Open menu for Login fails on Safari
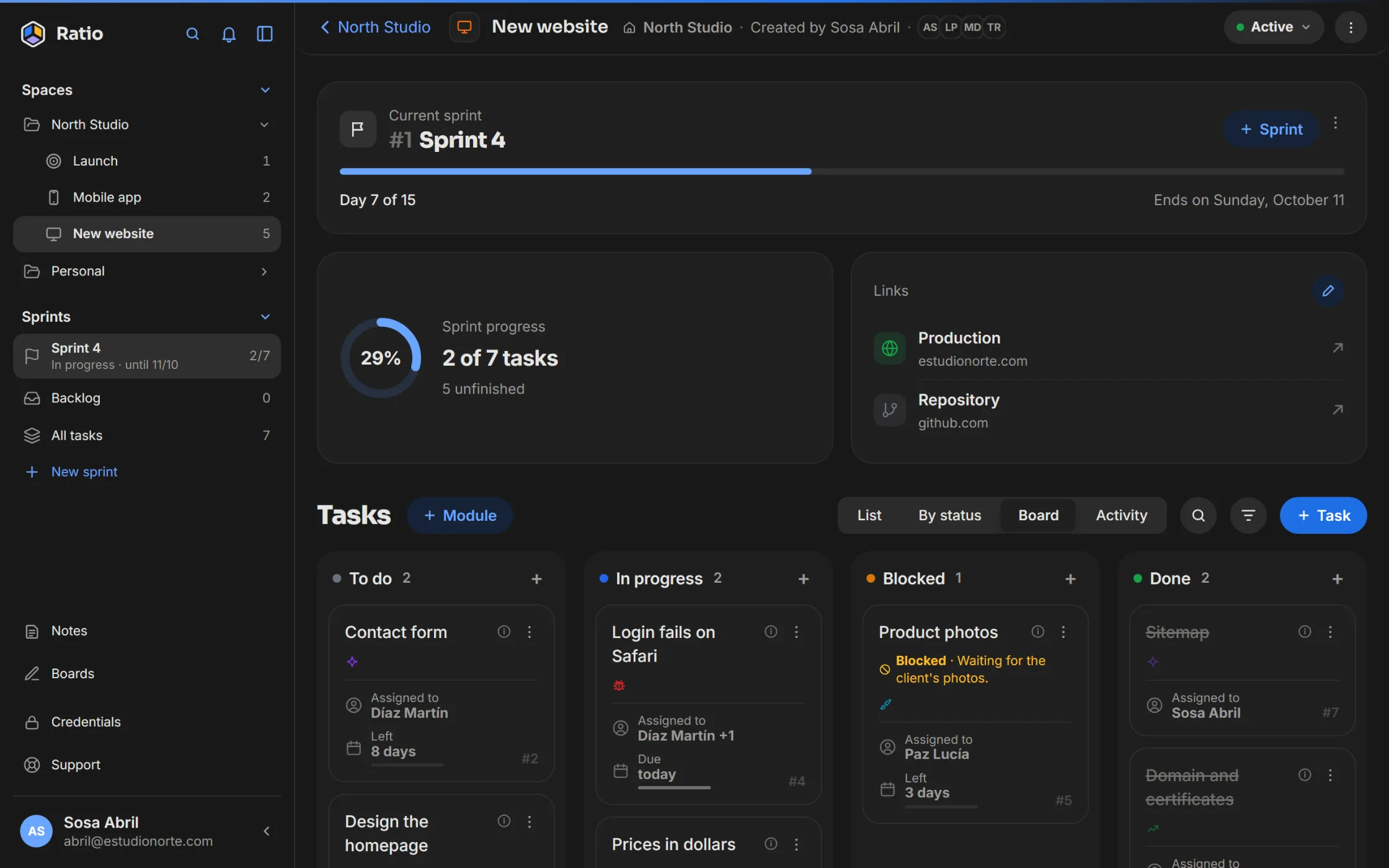The width and height of the screenshot is (1389, 868). (796, 632)
